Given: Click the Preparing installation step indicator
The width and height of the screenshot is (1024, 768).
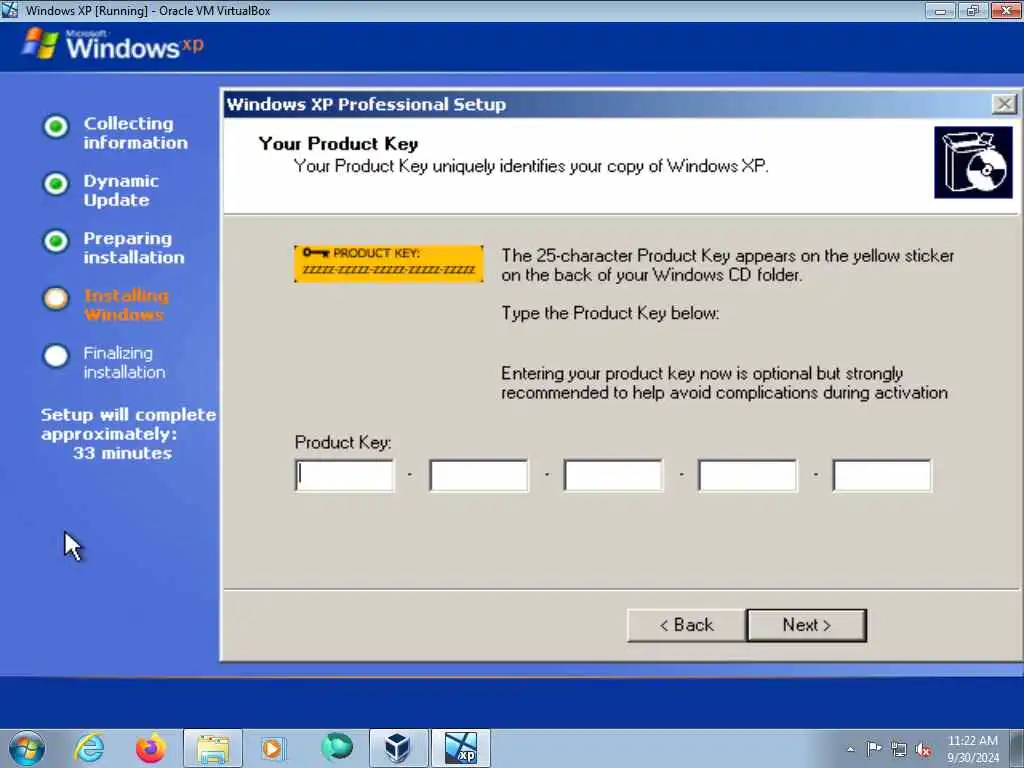Looking at the screenshot, I should tap(56, 241).
